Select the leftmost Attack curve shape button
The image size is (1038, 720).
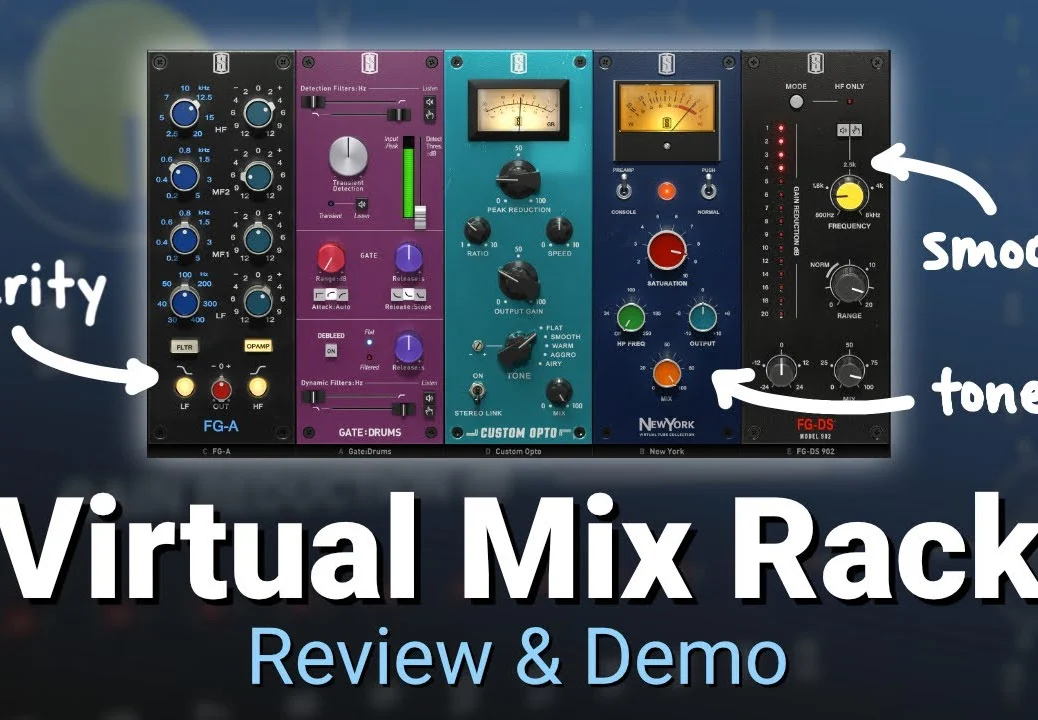click(318, 294)
